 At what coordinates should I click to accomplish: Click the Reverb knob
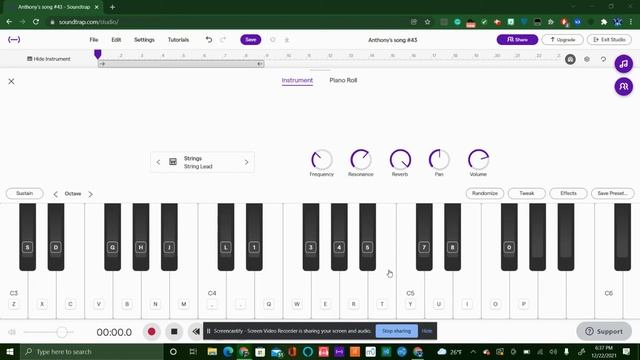point(400,160)
